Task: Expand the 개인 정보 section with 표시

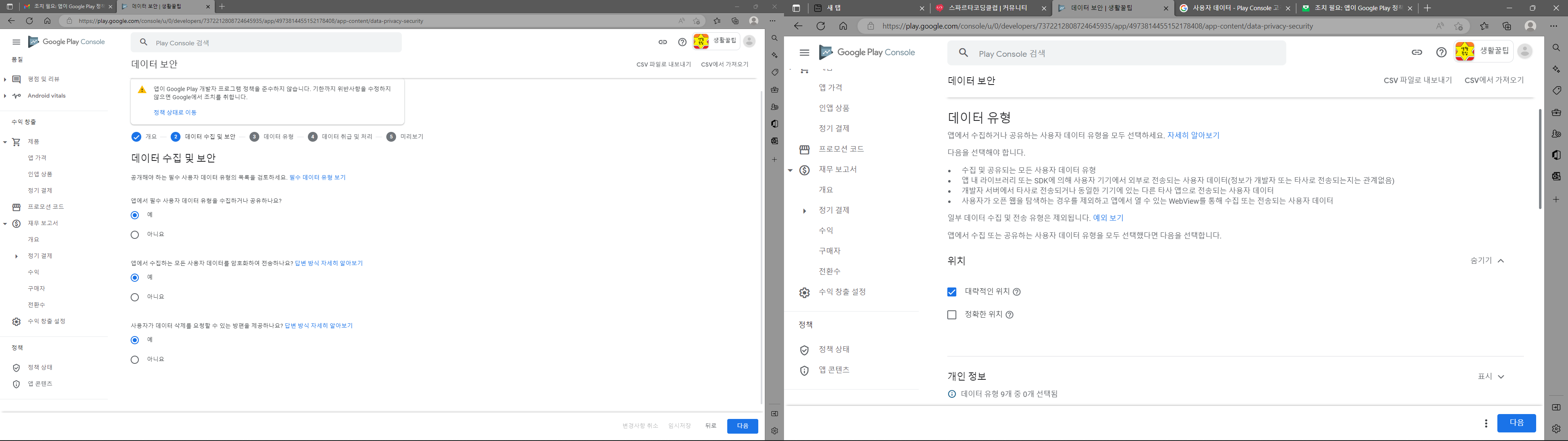Action: coord(1491,376)
